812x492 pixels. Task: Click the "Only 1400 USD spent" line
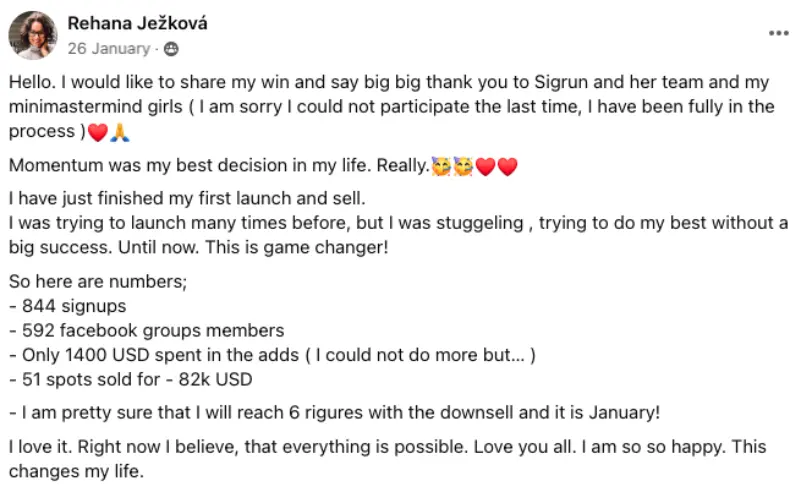click(x=272, y=354)
